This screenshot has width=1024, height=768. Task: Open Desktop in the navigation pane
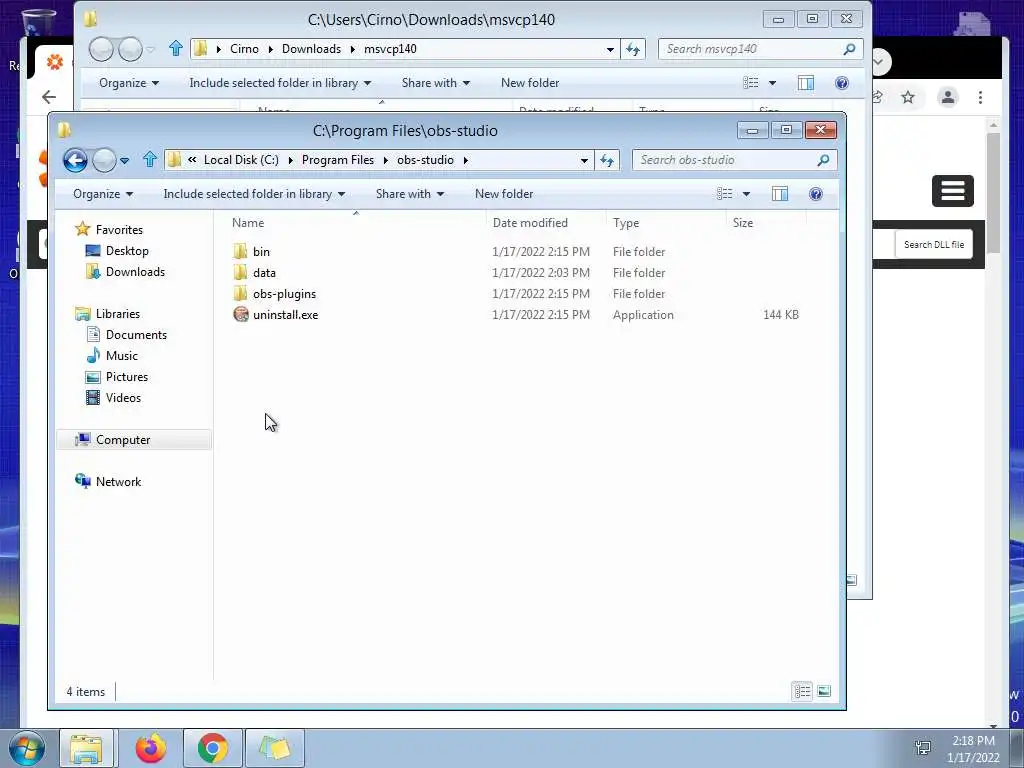[x=127, y=251]
